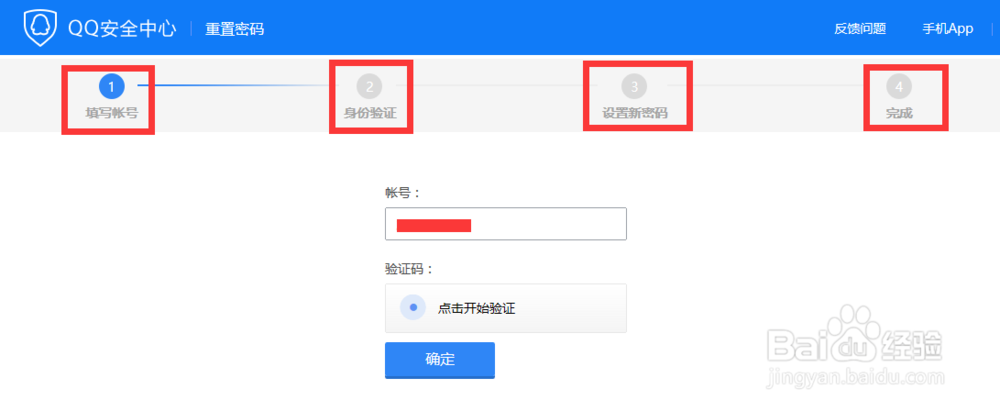Select step 1 circle icon
This screenshot has width=1000, height=411.
112,87
